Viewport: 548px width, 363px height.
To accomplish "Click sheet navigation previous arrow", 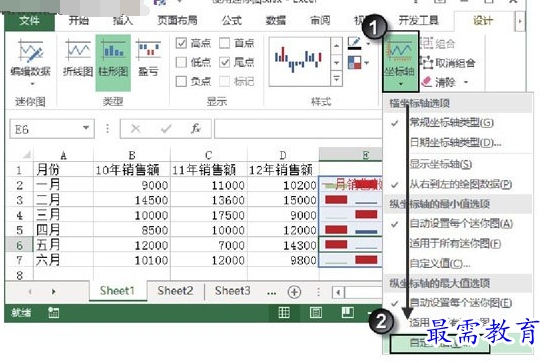I will tap(30, 291).
